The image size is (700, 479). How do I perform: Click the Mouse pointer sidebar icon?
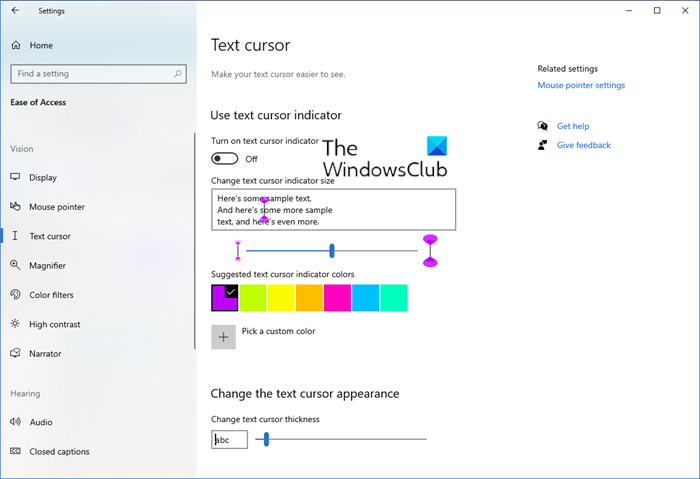(x=15, y=206)
